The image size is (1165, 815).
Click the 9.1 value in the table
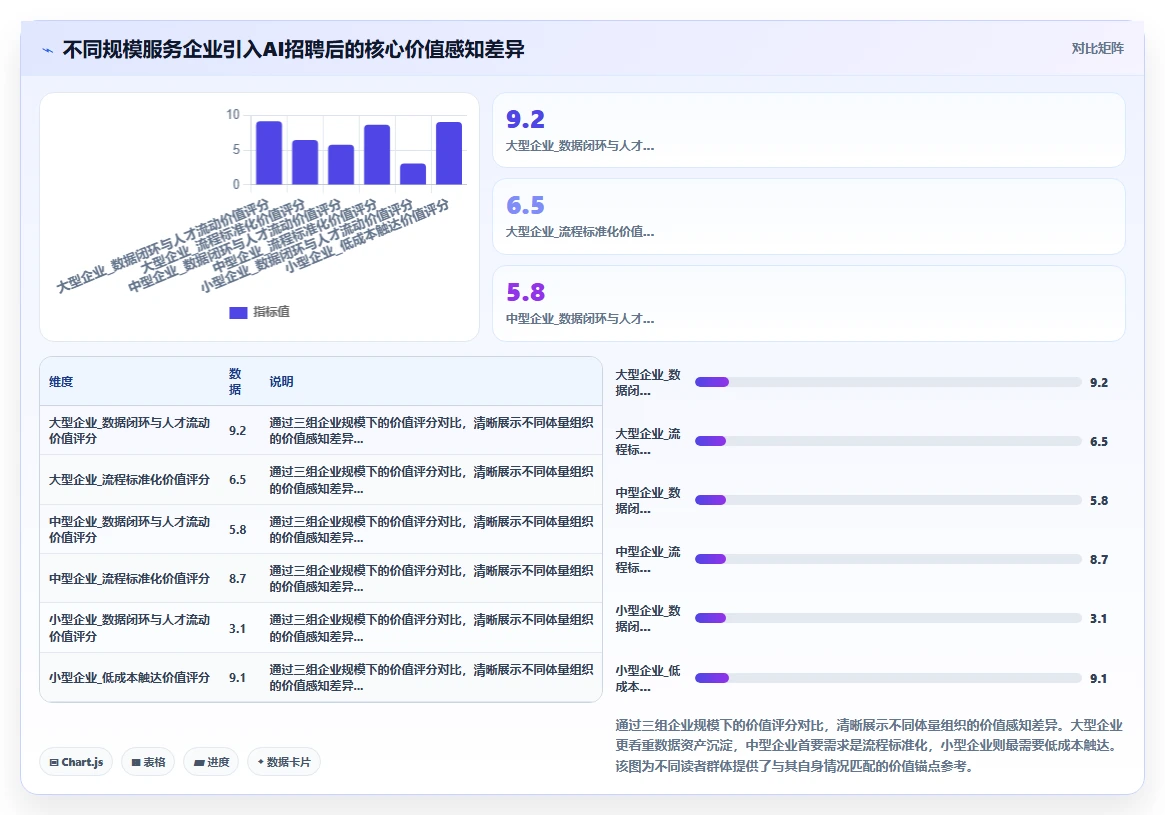pyautogui.click(x=237, y=678)
